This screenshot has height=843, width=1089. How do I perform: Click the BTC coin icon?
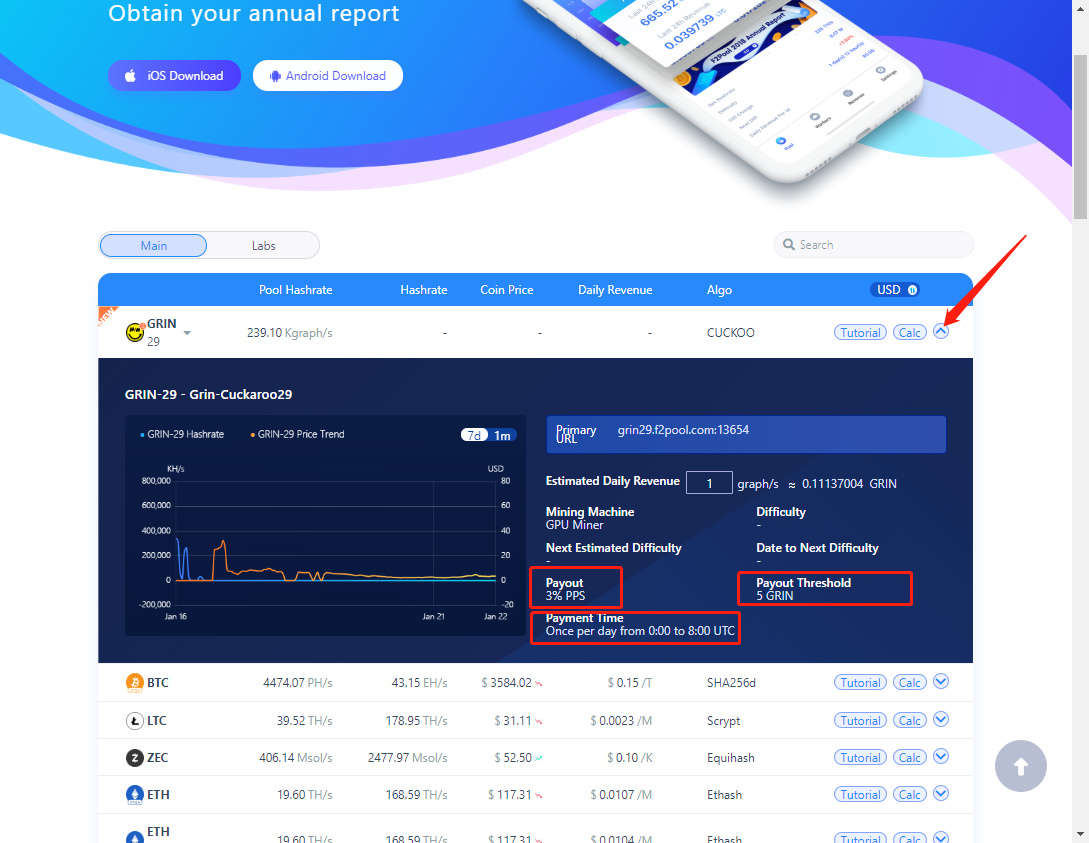click(135, 683)
